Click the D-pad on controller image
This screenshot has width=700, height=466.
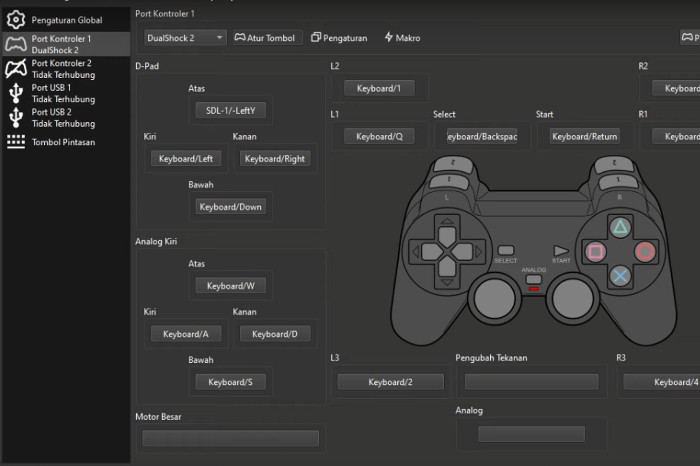[x=447, y=252]
